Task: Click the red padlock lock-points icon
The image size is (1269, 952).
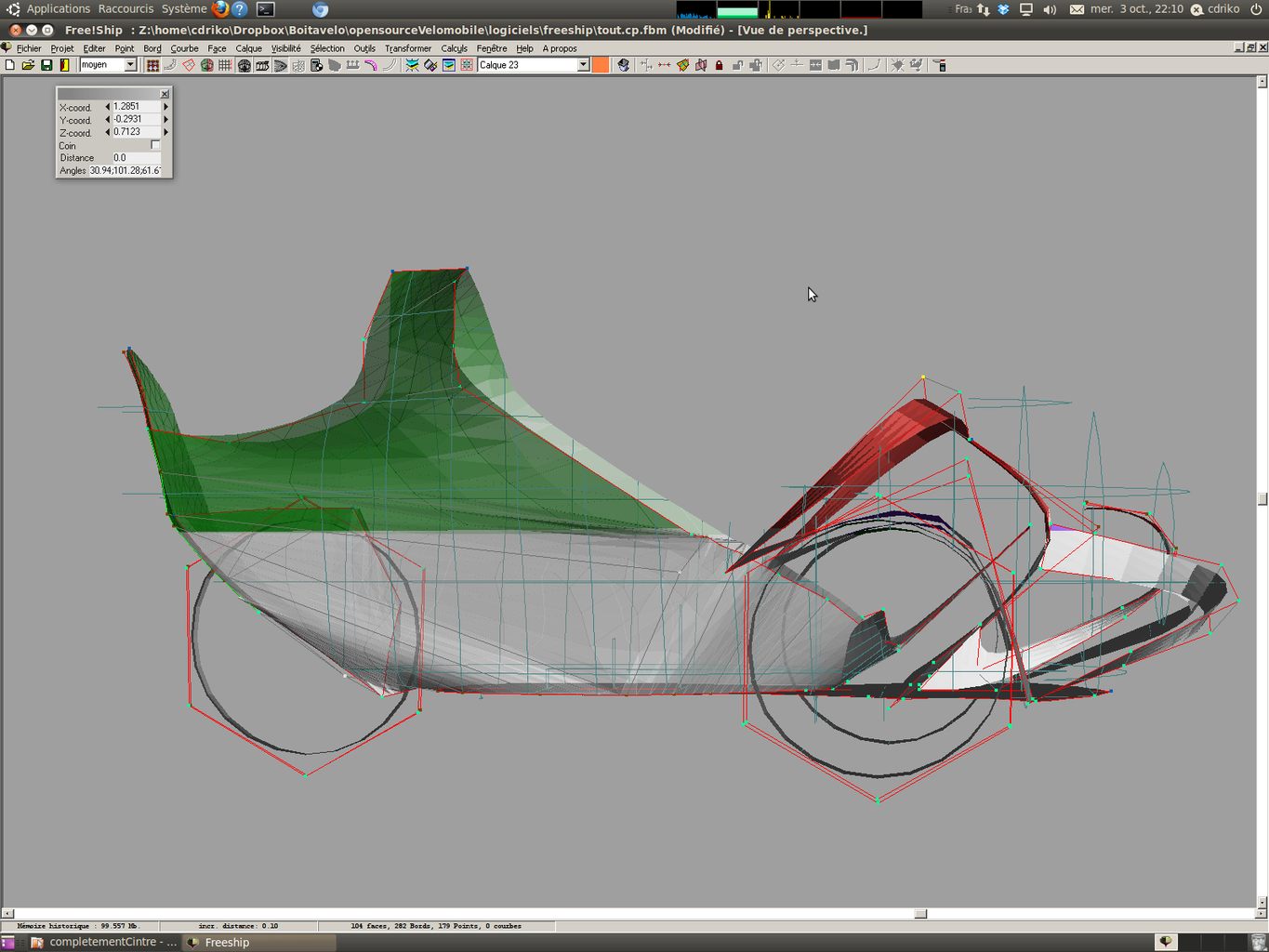Action: pos(719,65)
